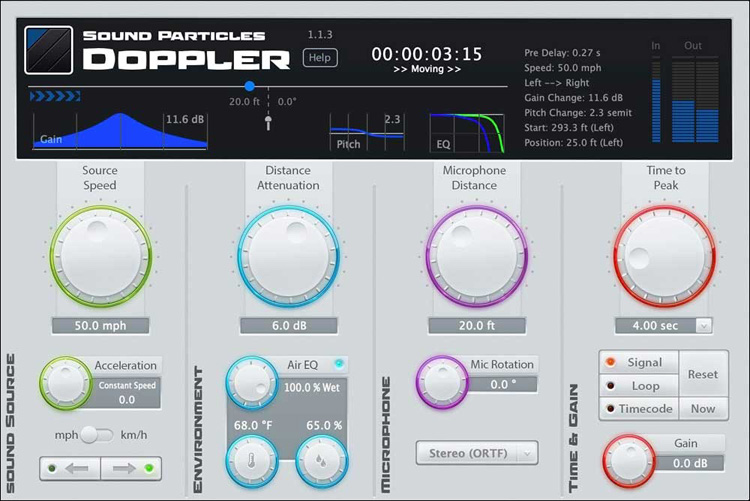Click the Reset button
The width and height of the screenshot is (750, 501).
click(703, 374)
